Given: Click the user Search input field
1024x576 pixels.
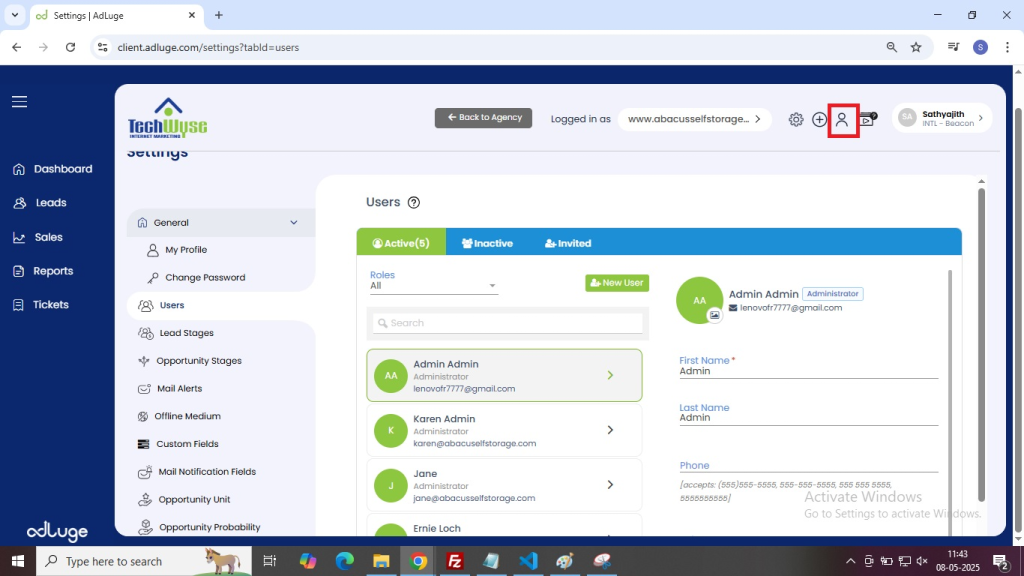Looking at the screenshot, I should coord(508,323).
